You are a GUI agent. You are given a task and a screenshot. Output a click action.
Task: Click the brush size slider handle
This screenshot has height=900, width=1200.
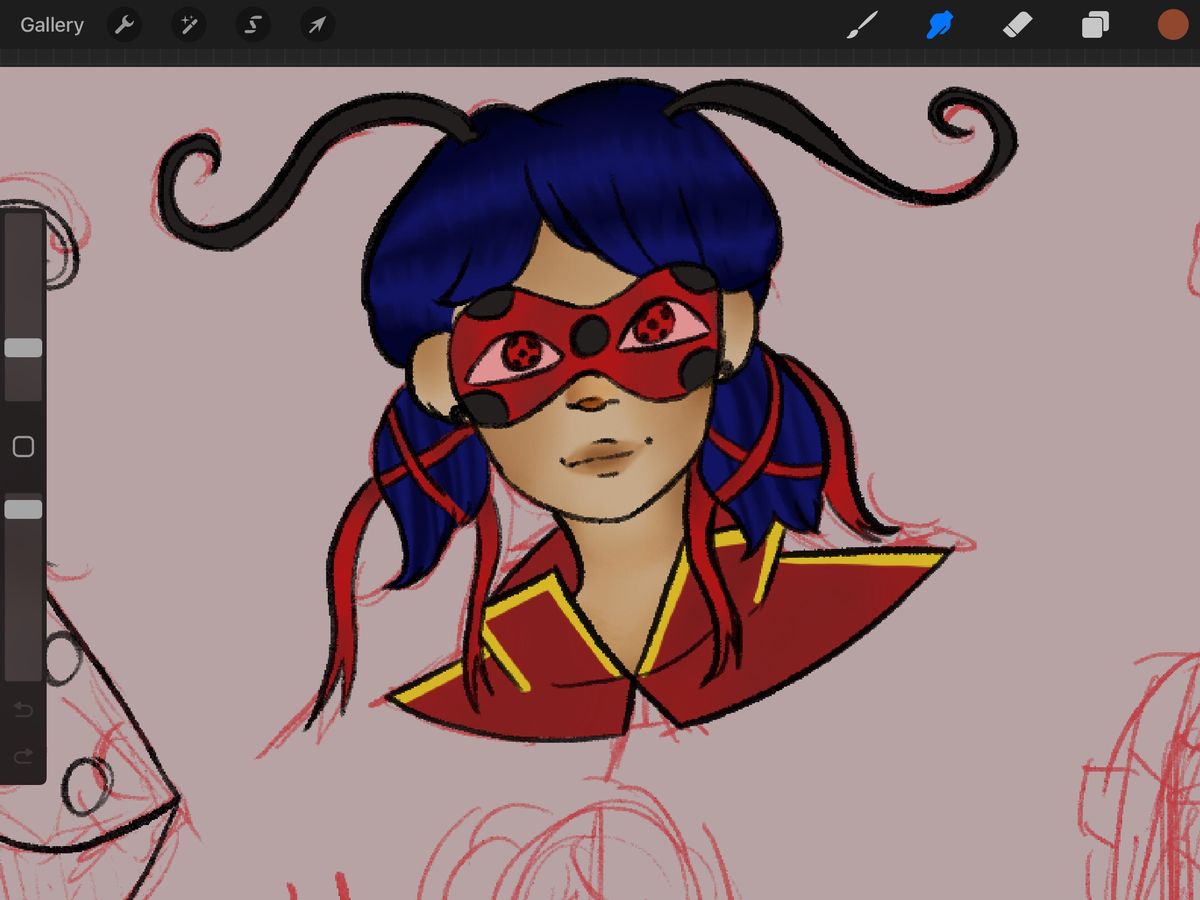[23, 348]
